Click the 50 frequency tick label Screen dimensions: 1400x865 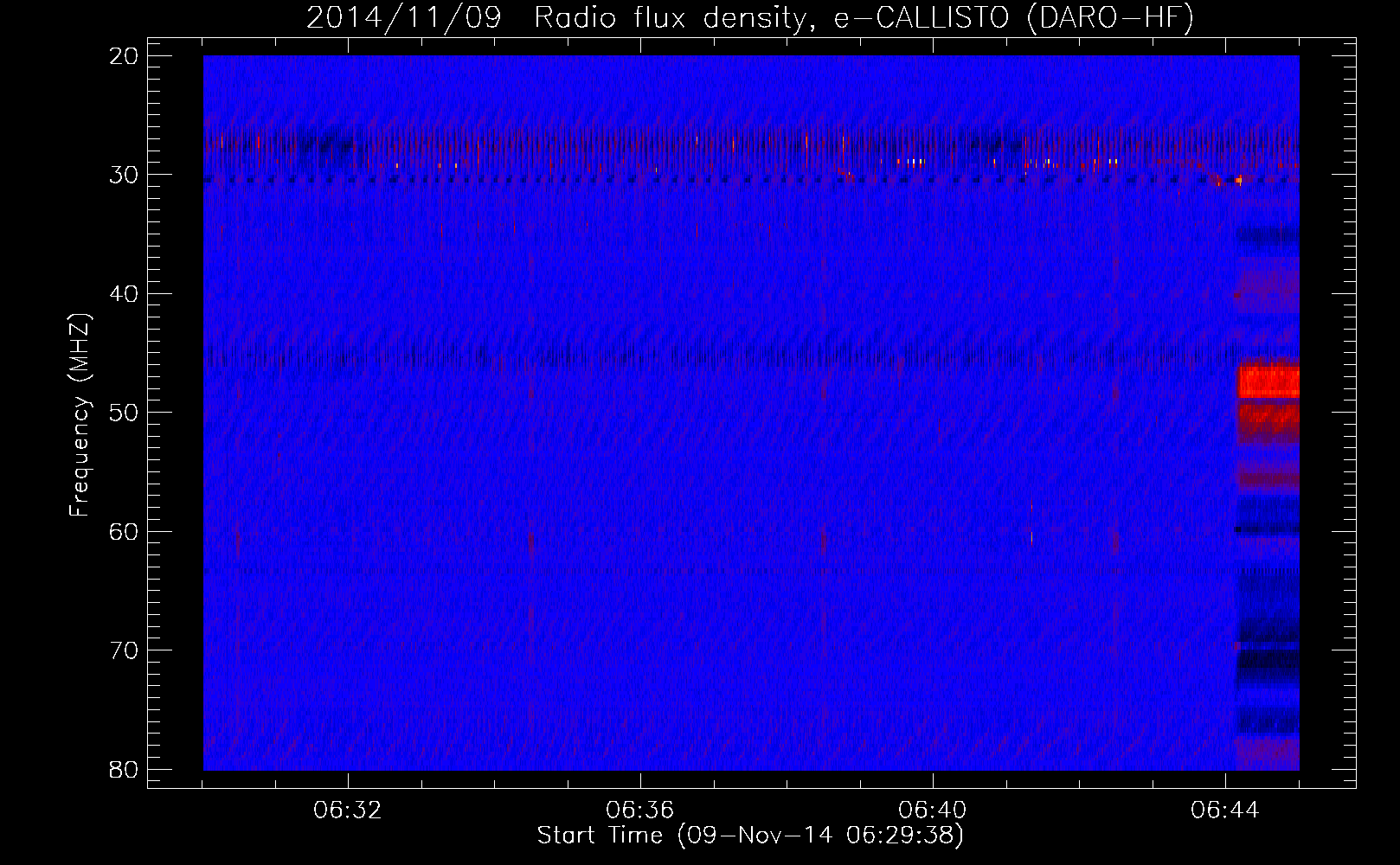pos(124,413)
